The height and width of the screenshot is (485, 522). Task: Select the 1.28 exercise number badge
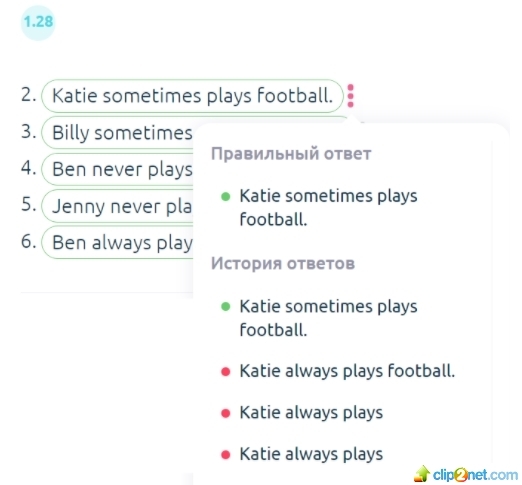coord(38,22)
